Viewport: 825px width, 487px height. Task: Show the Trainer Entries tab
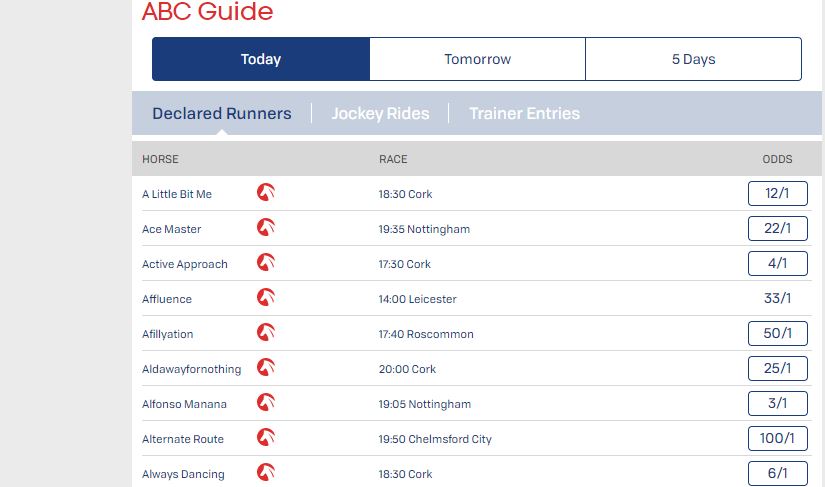pyautogui.click(x=524, y=114)
